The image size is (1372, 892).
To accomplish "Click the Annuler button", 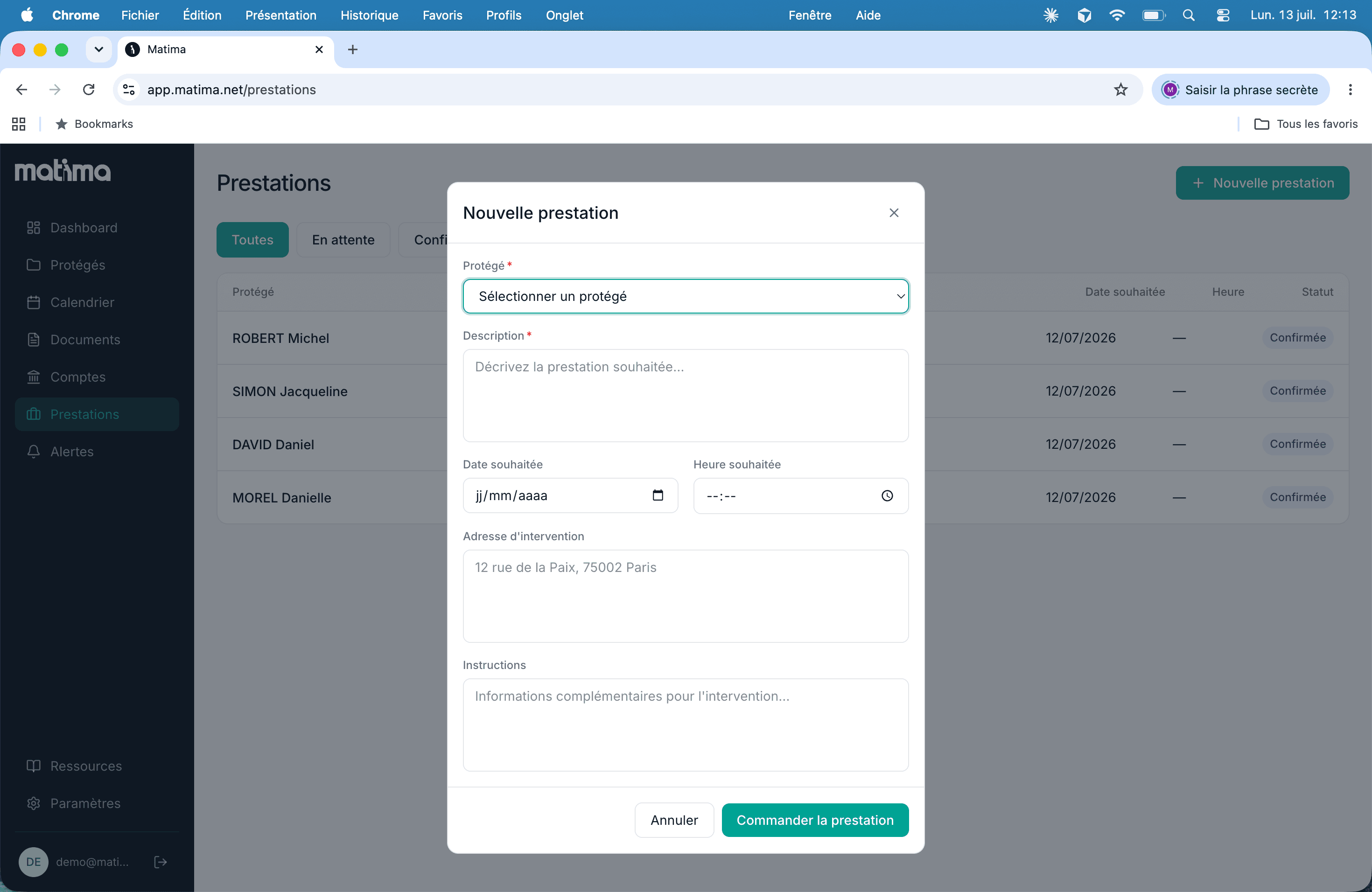I will pos(674,820).
